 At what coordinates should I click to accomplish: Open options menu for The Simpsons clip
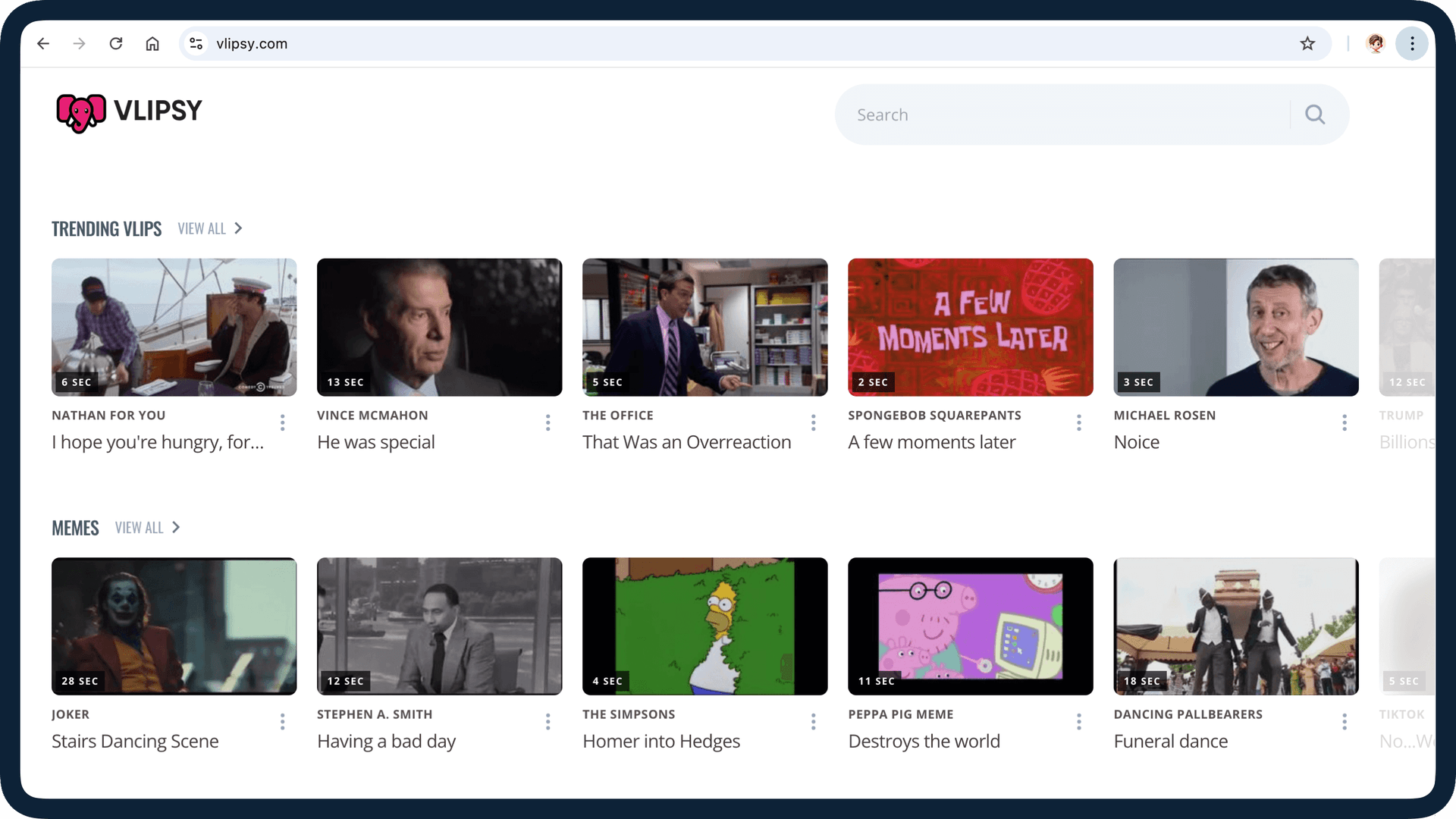(x=813, y=722)
